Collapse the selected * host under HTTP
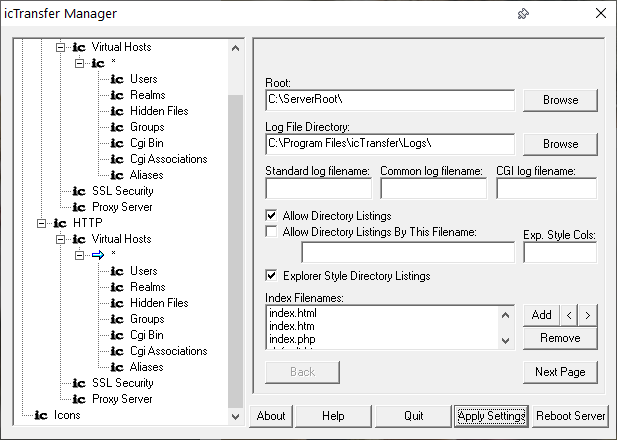 [x=79, y=255]
